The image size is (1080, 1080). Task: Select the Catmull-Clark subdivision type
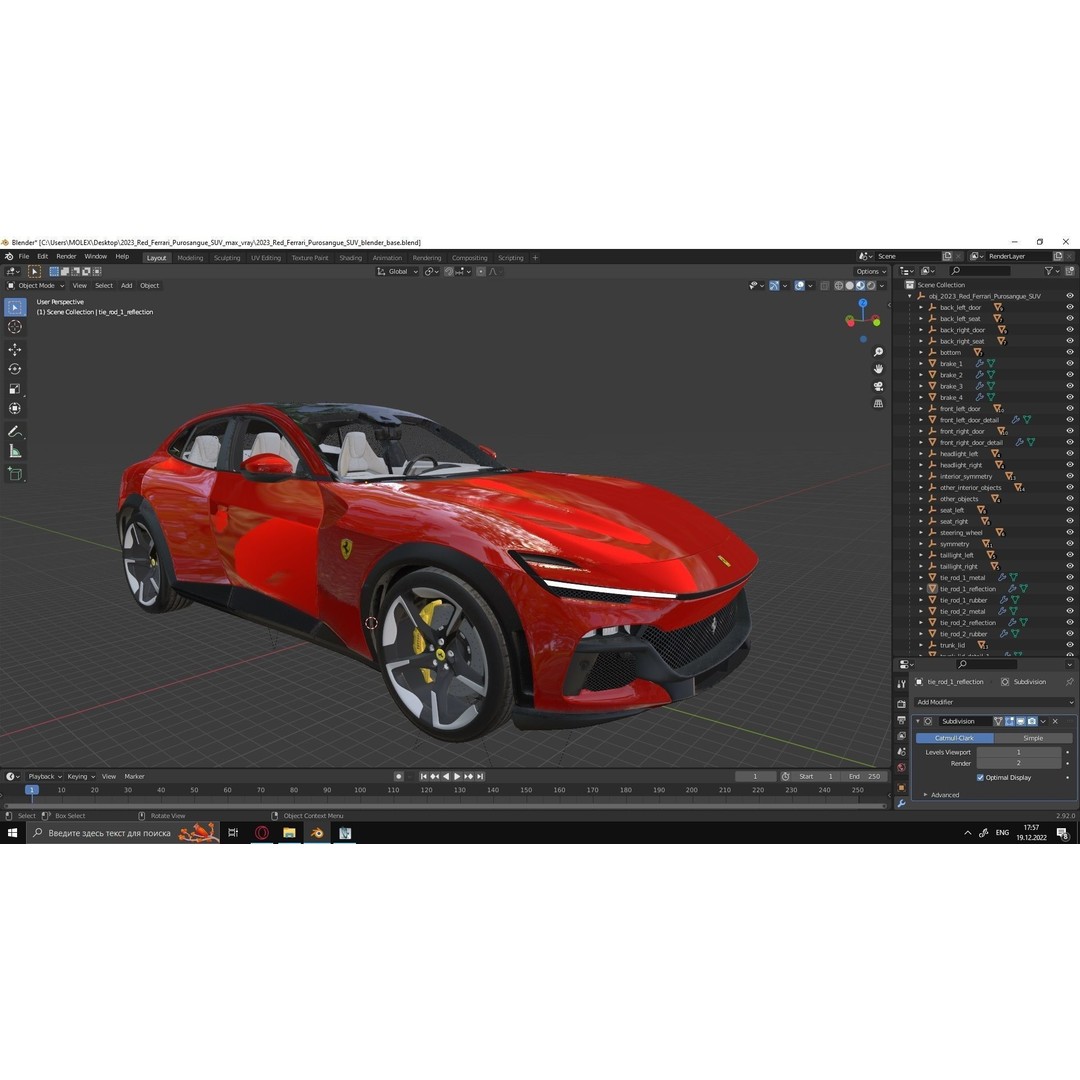(955, 738)
